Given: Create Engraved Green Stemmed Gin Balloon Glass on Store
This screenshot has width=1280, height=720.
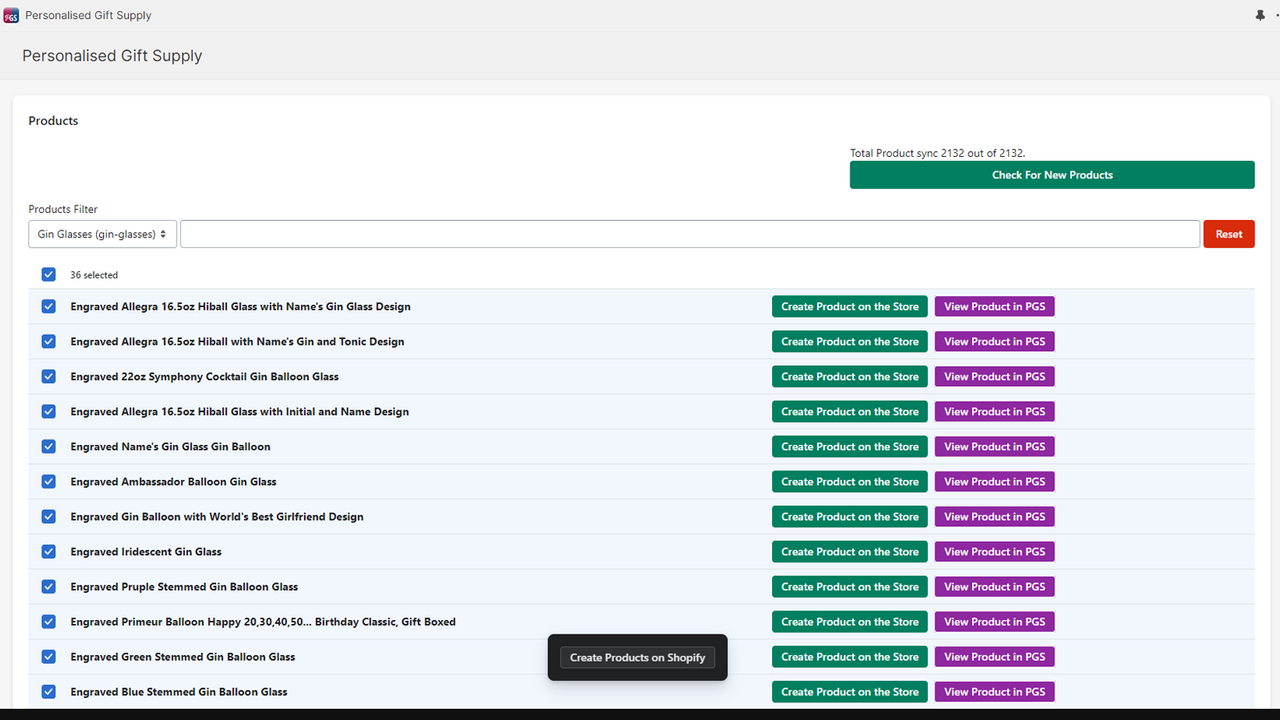Looking at the screenshot, I should [849, 656].
